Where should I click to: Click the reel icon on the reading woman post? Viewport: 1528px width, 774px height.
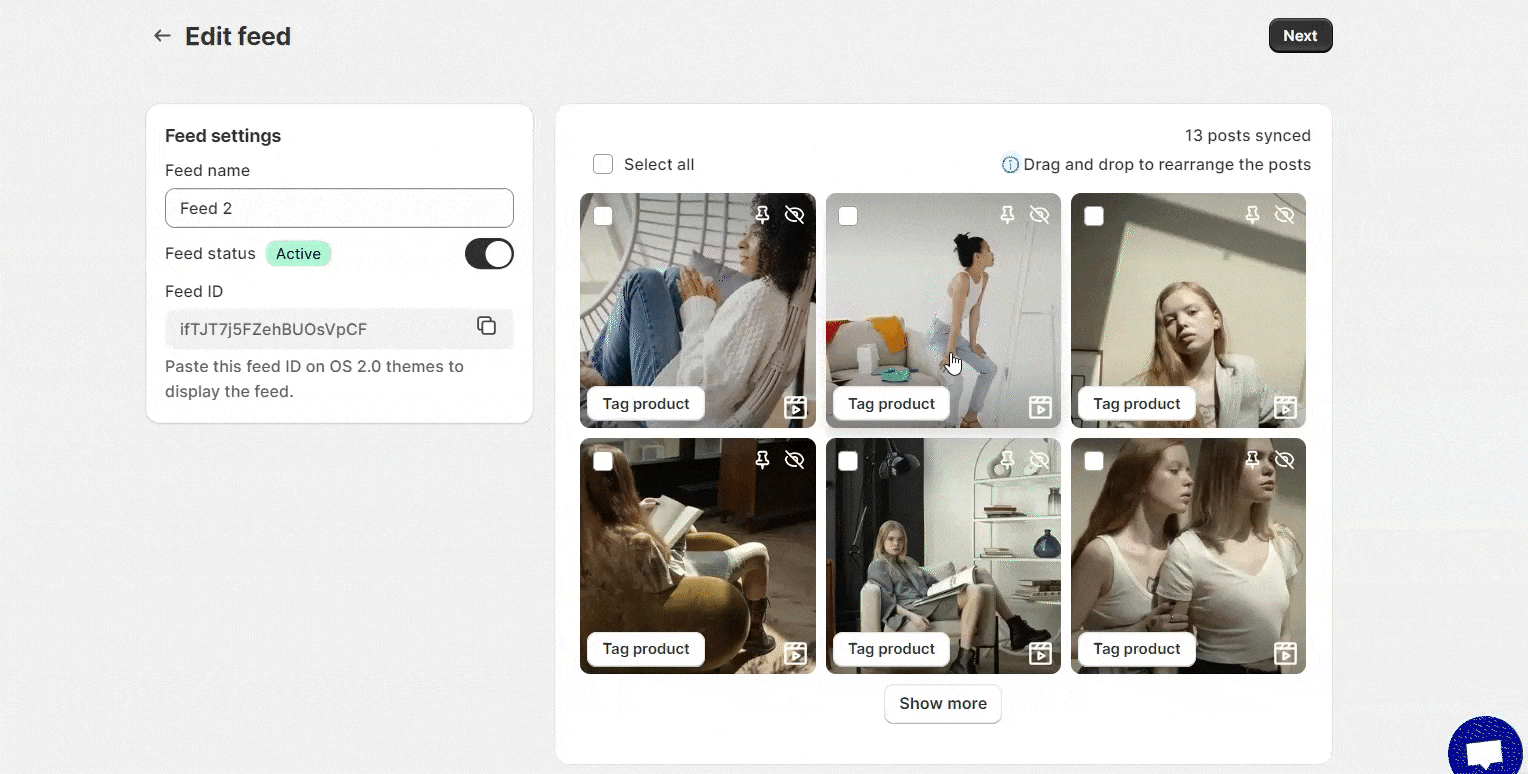(795, 653)
